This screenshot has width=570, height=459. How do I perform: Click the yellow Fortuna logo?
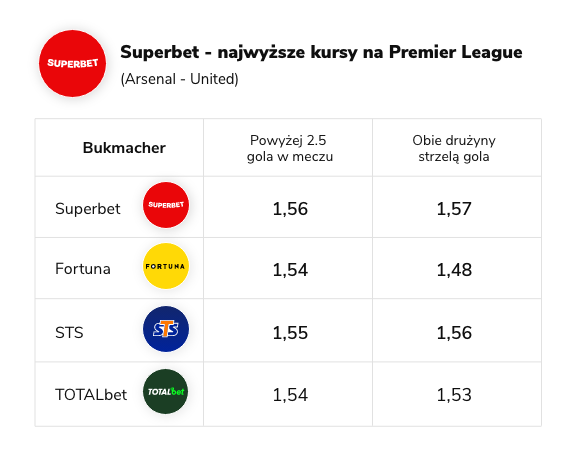coord(166,266)
